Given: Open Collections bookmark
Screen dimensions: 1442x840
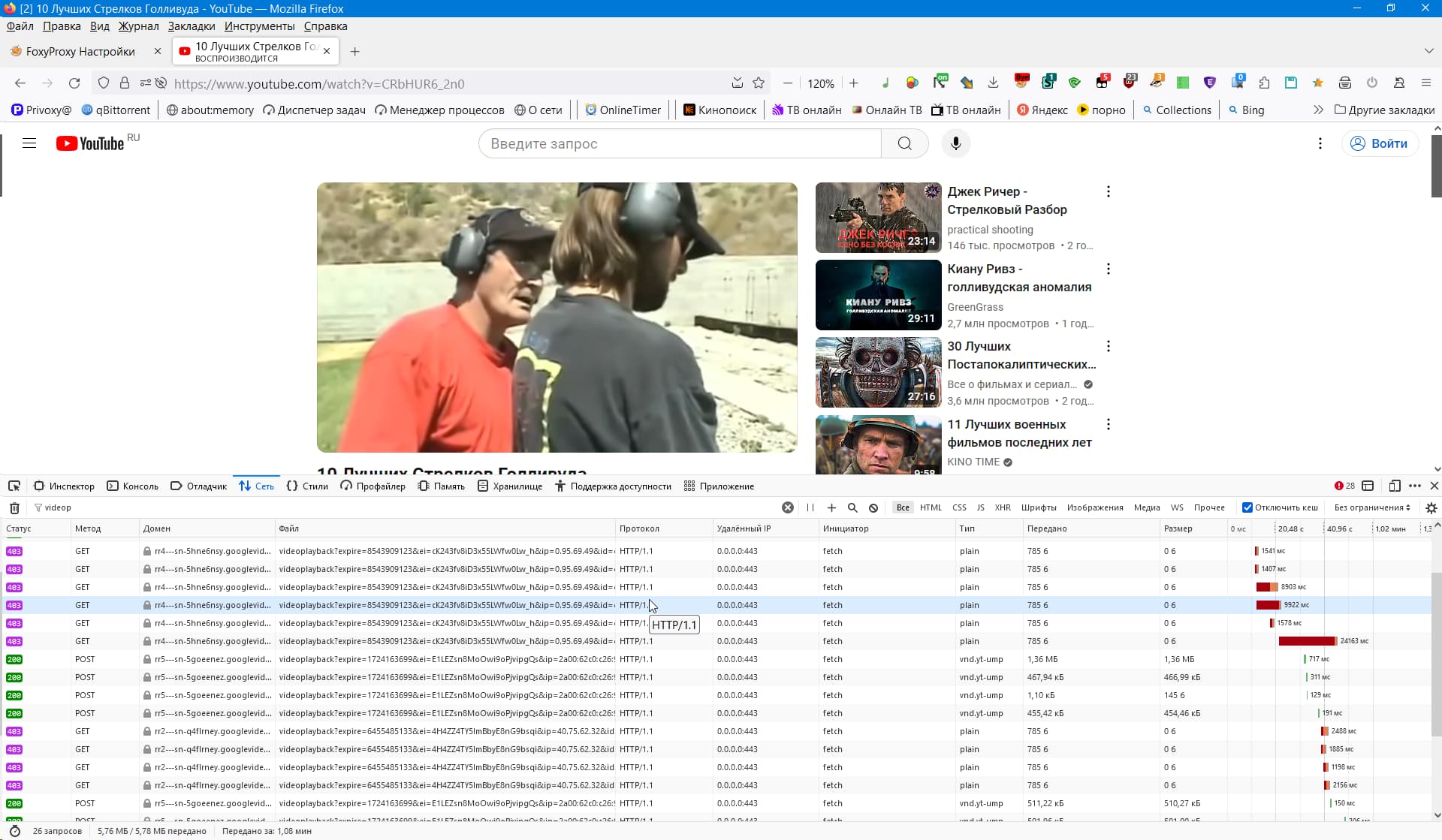Looking at the screenshot, I should [1176, 110].
